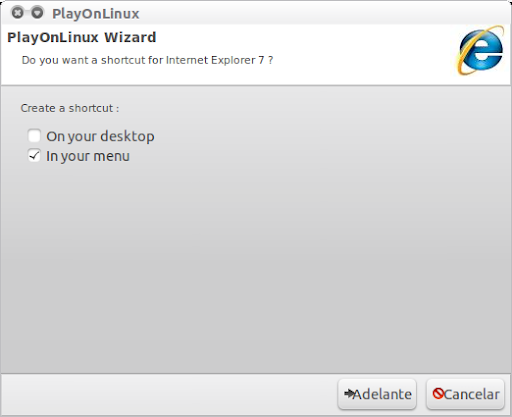Click the shortcut question text in header
This screenshot has width=512, height=417.
[x=147, y=60]
